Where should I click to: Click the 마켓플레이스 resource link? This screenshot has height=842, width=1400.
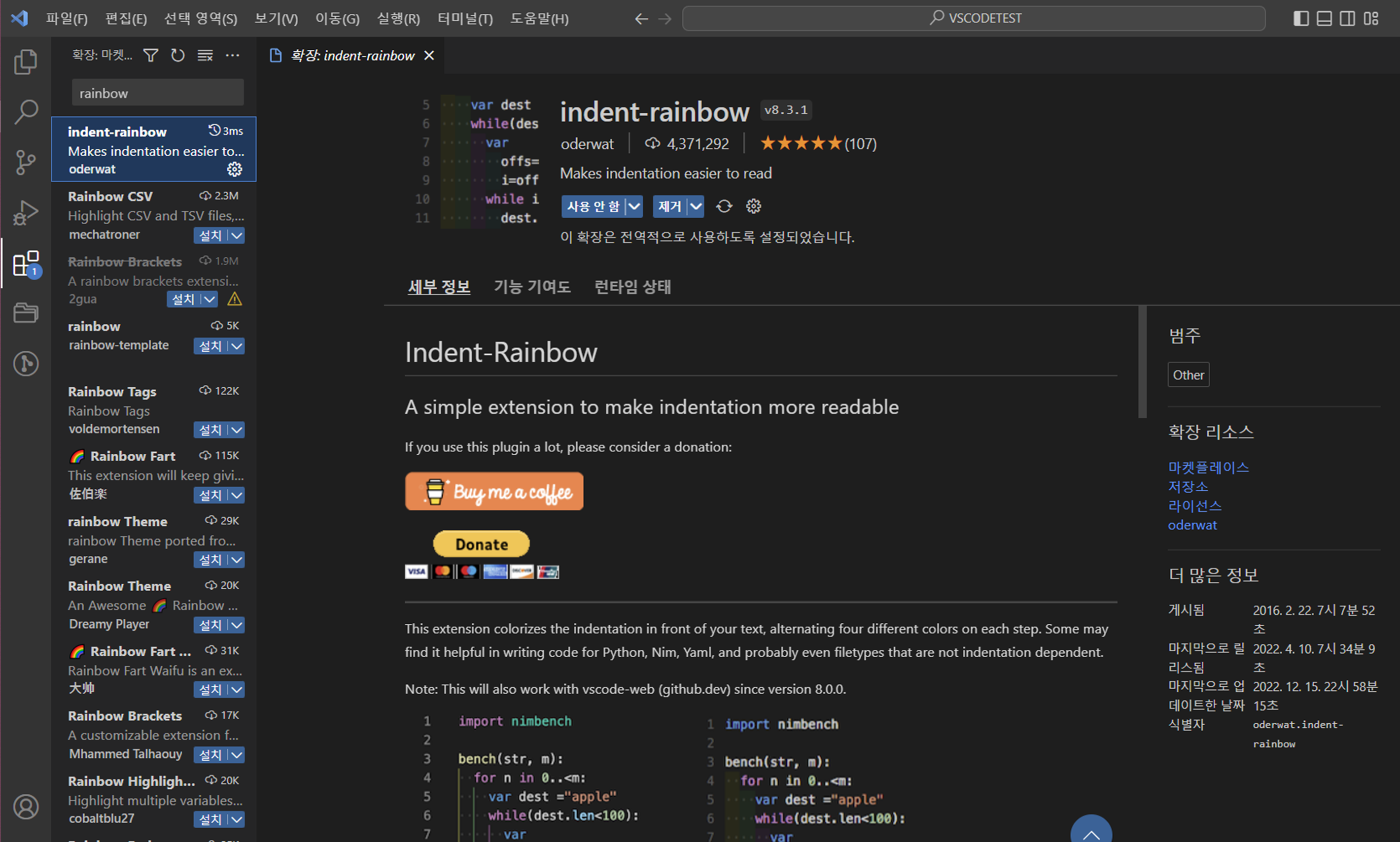(1208, 468)
